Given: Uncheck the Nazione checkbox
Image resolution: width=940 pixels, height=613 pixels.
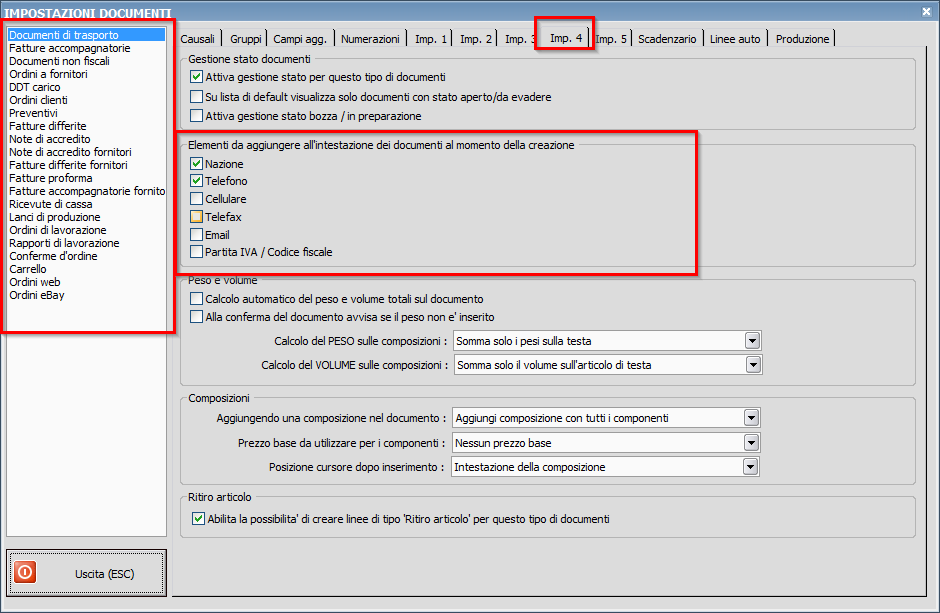Looking at the screenshot, I should [196, 164].
